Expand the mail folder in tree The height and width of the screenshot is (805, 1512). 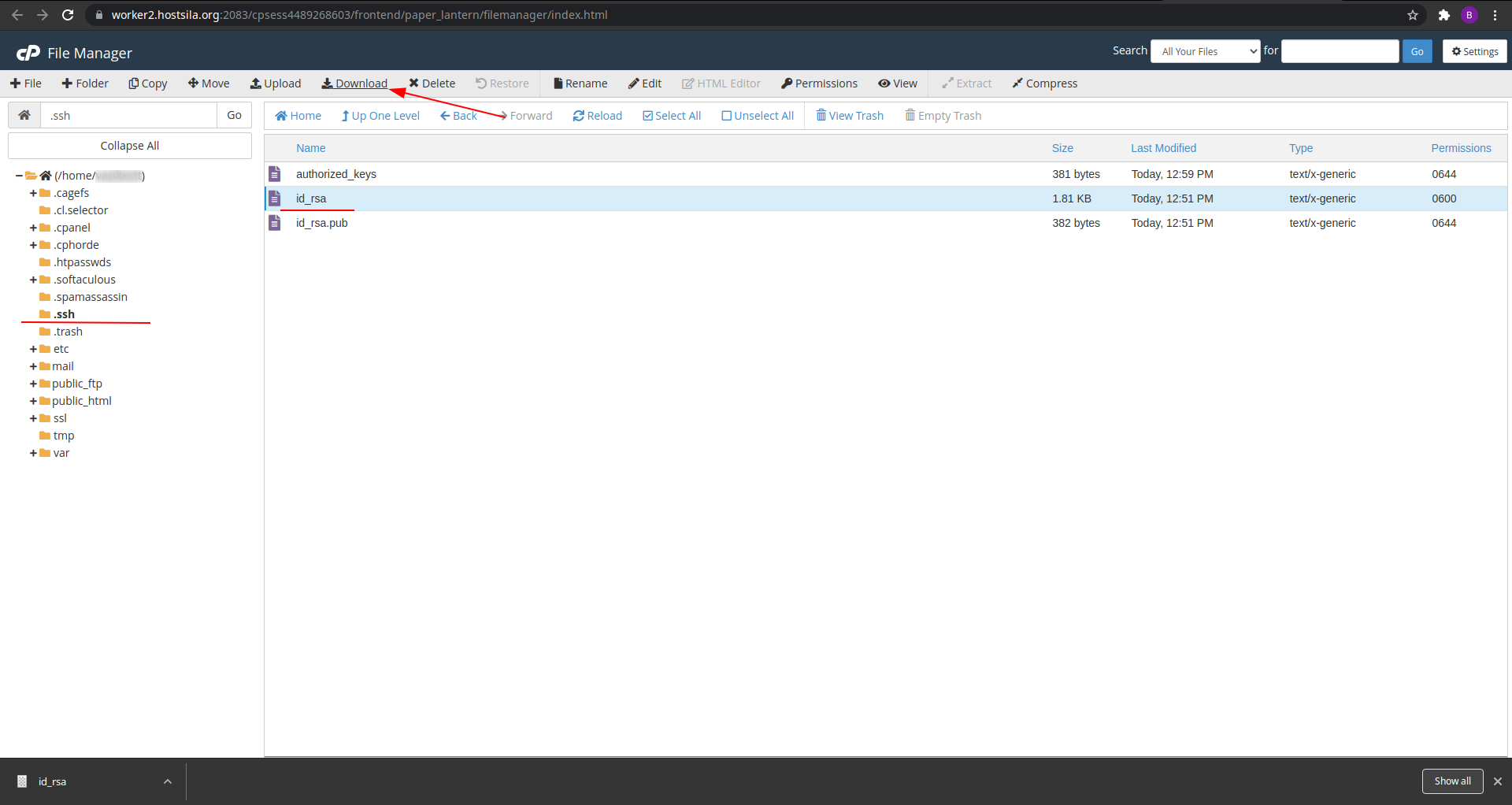(x=33, y=366)
